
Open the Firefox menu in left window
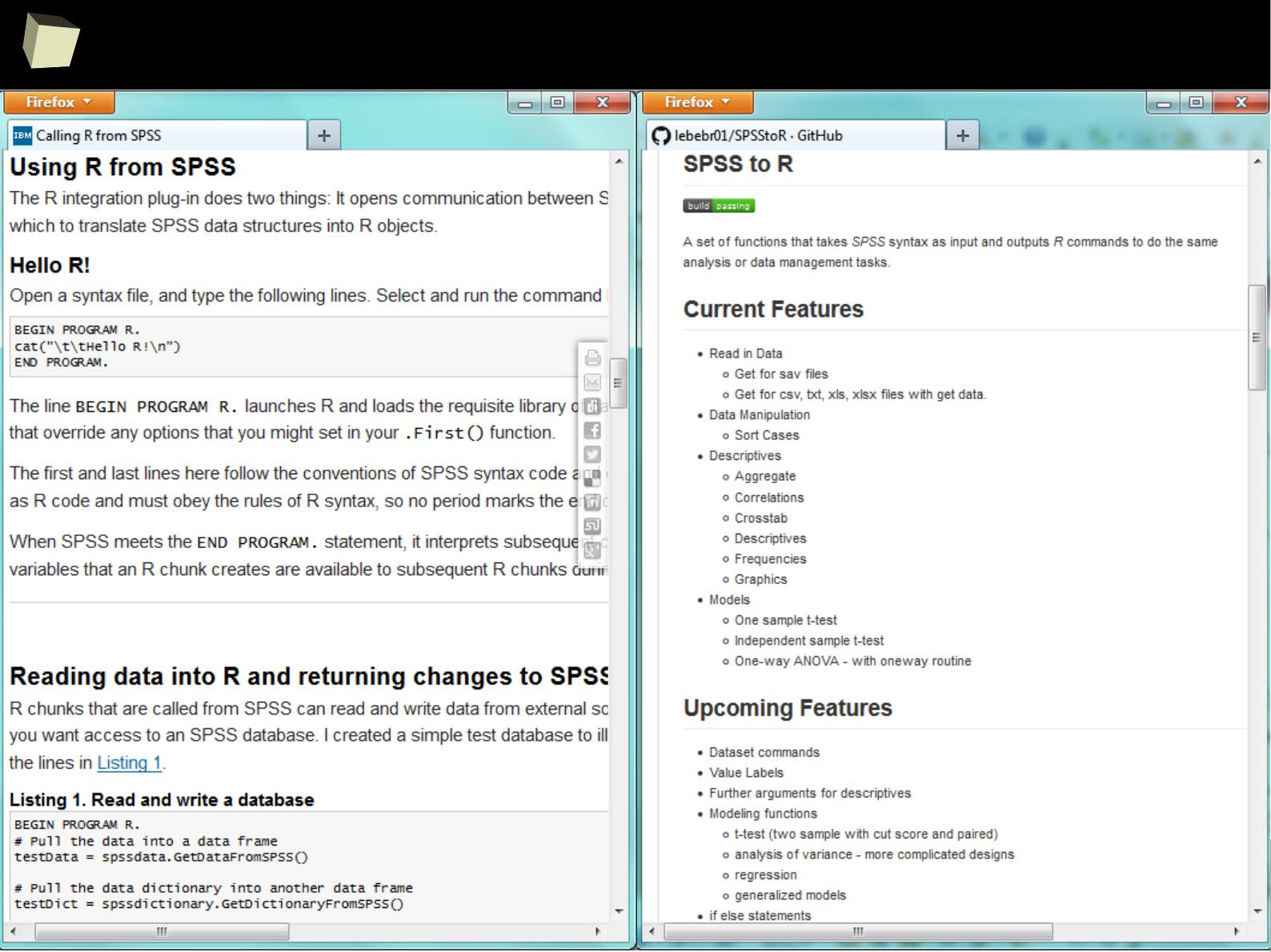[59, 102]
